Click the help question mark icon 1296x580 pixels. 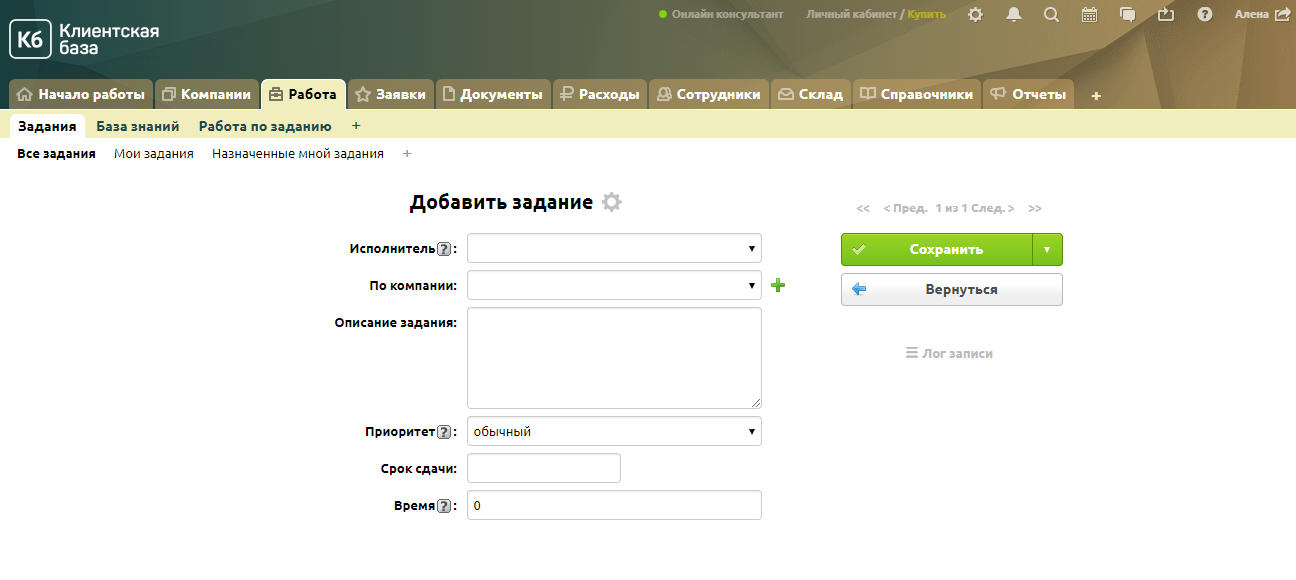(1205, 14)
